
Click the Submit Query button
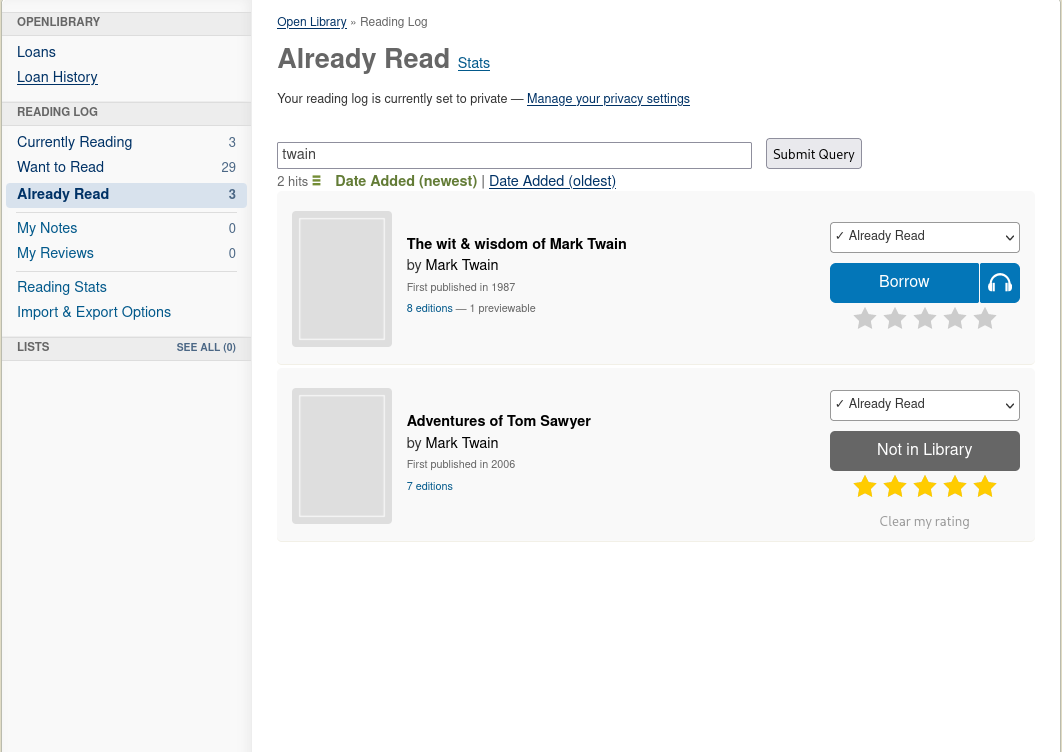click(813, 154)
